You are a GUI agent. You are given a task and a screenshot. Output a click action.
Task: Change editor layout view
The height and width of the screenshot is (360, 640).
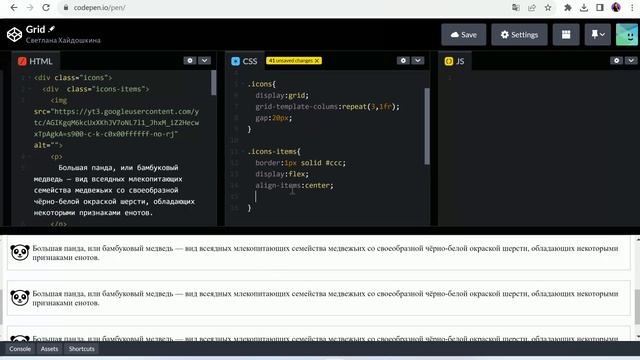click(566, 35)
